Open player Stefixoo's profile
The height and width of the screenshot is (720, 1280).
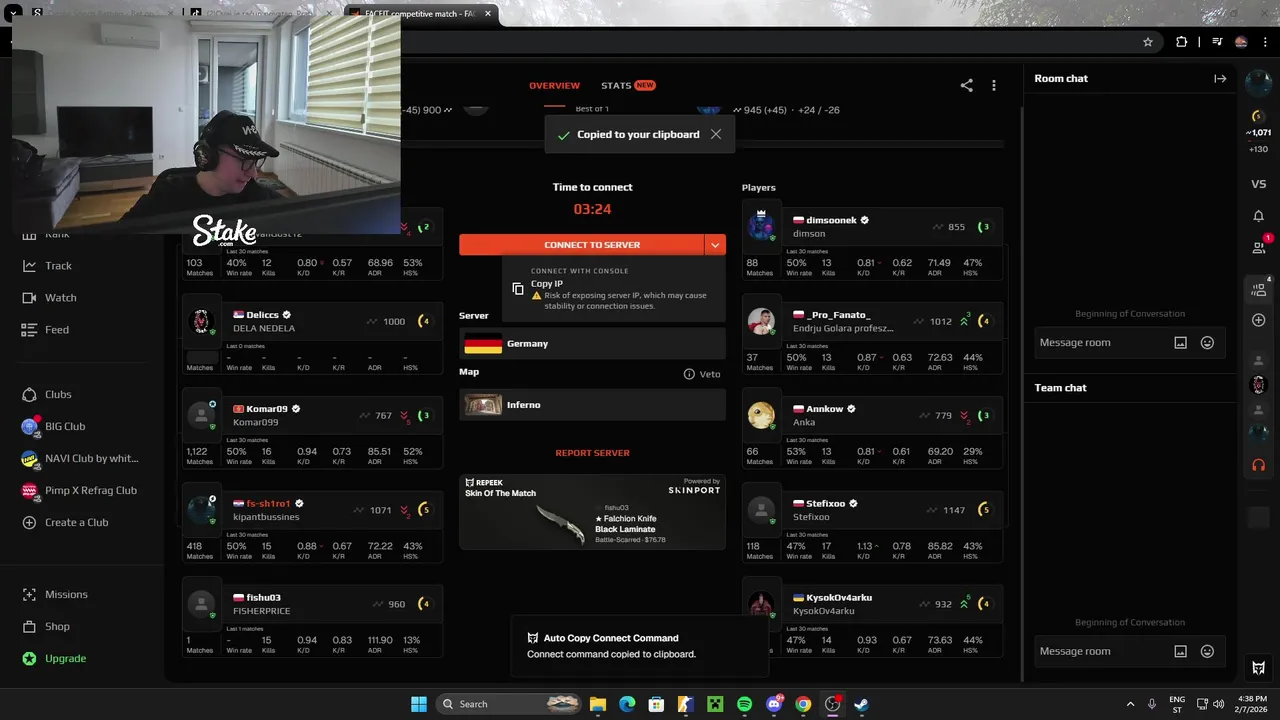tap(825, 503)
